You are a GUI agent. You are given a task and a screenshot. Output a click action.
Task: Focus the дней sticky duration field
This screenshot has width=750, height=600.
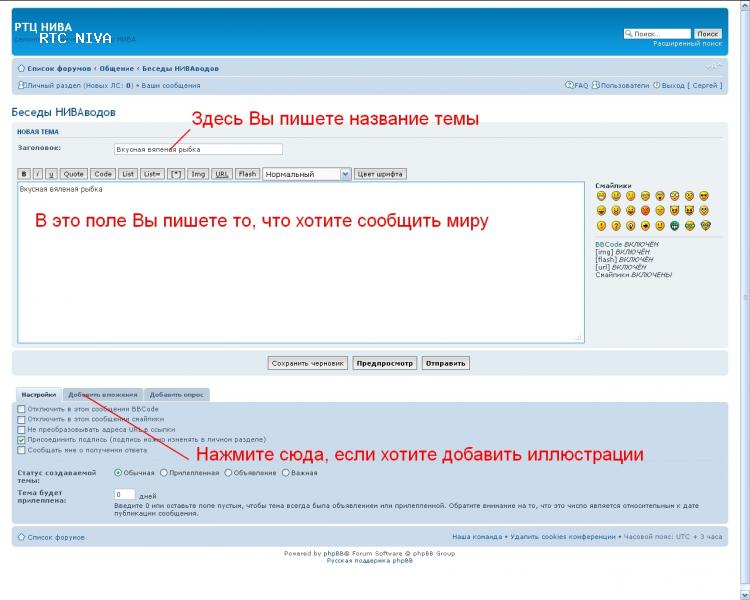(x=124, y=494)
